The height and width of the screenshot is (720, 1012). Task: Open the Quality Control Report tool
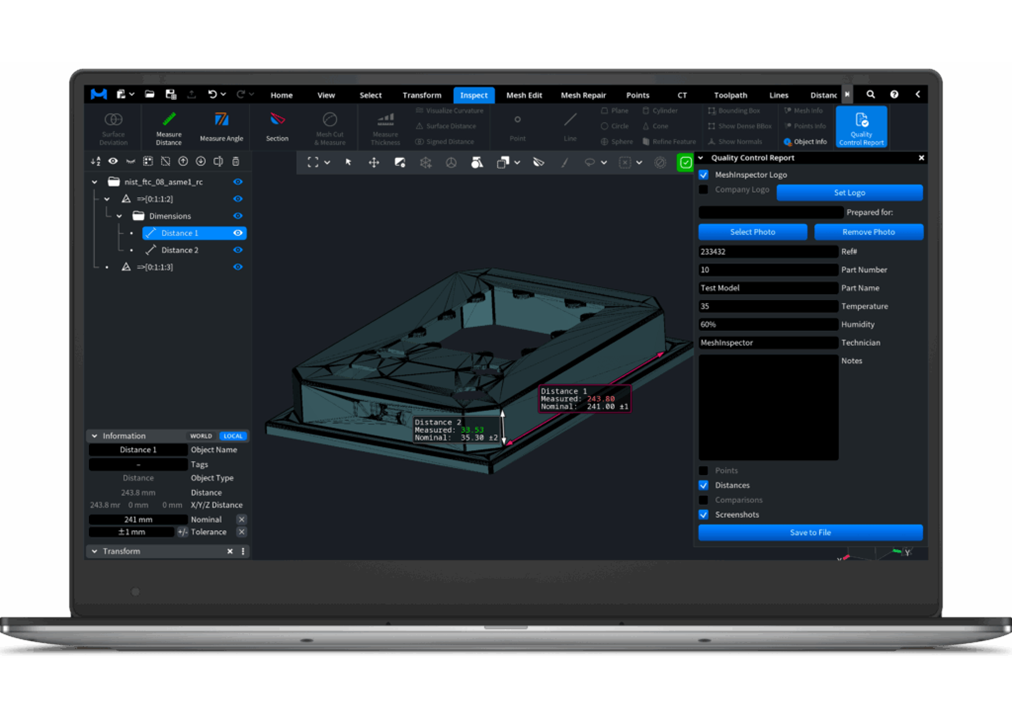pos(861,127)
